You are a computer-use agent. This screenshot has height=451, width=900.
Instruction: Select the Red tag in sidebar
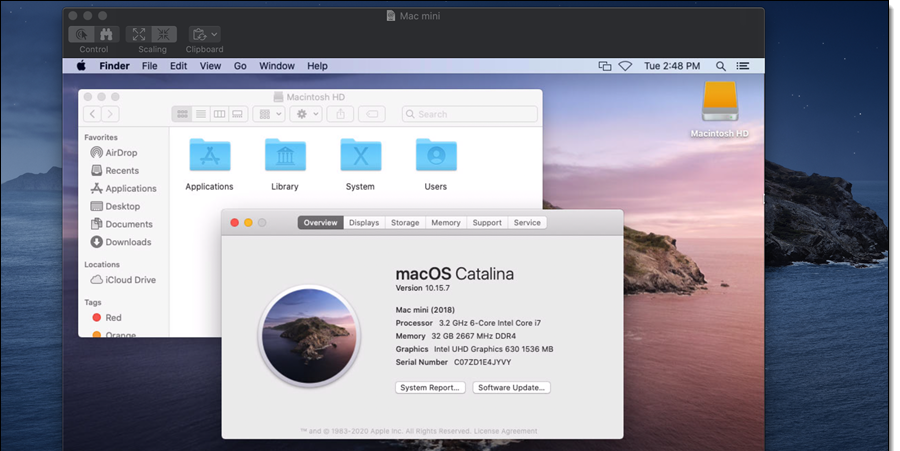point(107,317)
